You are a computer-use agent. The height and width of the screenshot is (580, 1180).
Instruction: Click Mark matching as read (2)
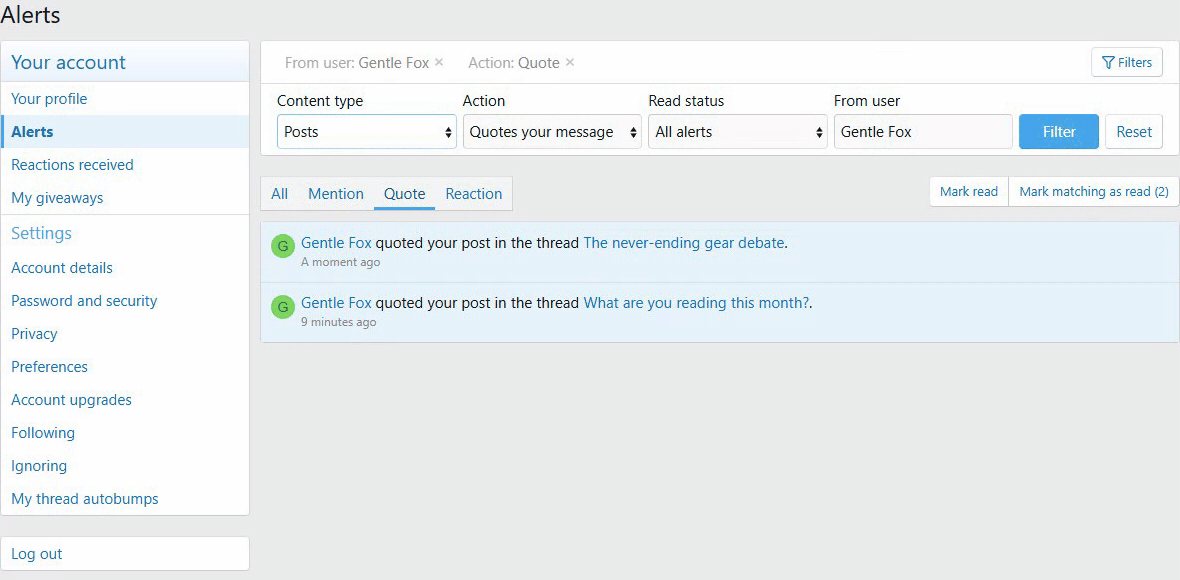(x=1093, y=192)
